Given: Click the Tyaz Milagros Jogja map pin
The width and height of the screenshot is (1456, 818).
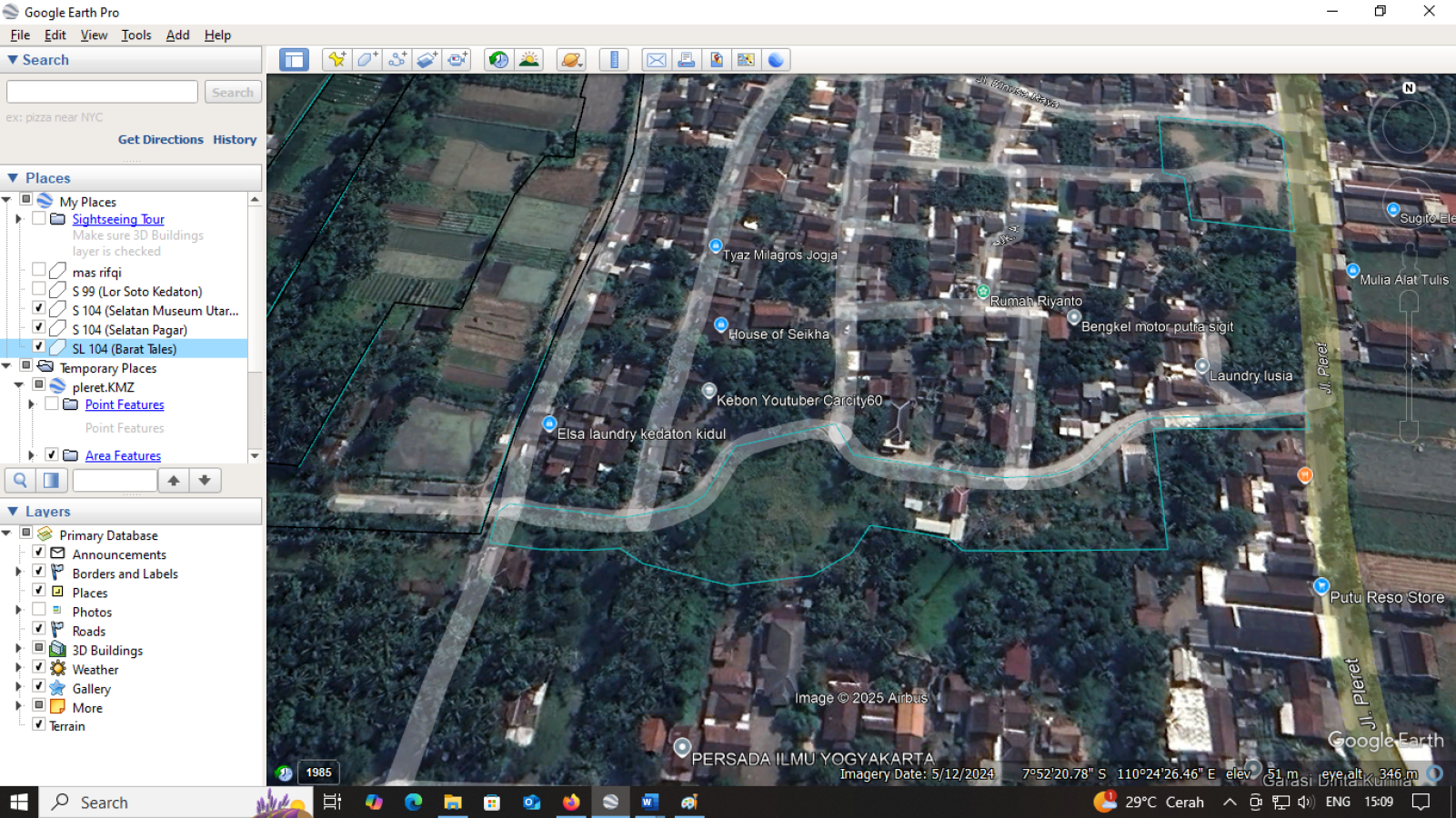Looking at the screenshot, I should pyautogui.click(x=716, y=246).
